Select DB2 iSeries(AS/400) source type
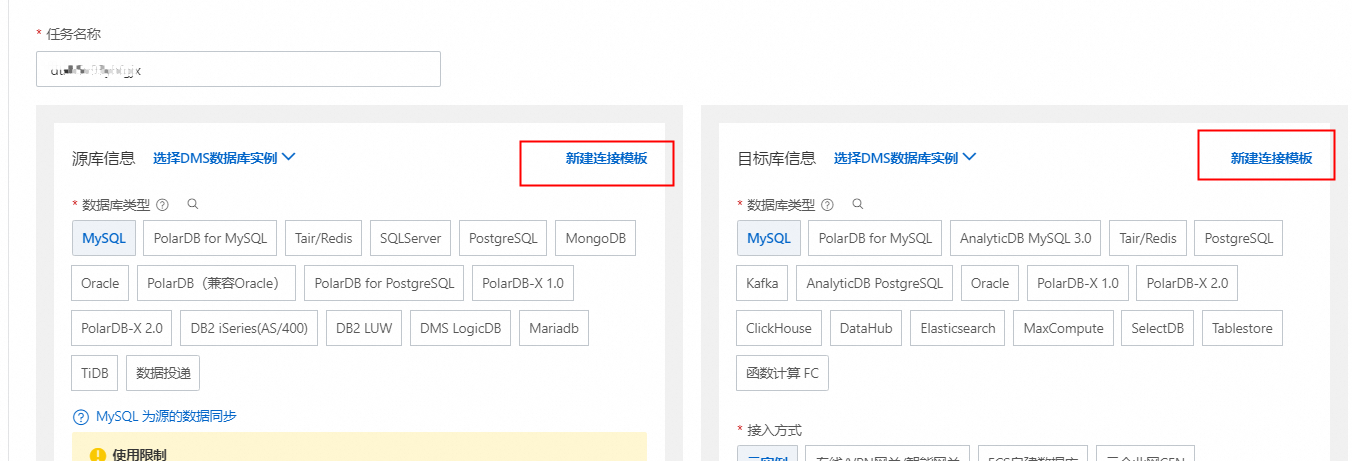 click(x=250, y=328)
